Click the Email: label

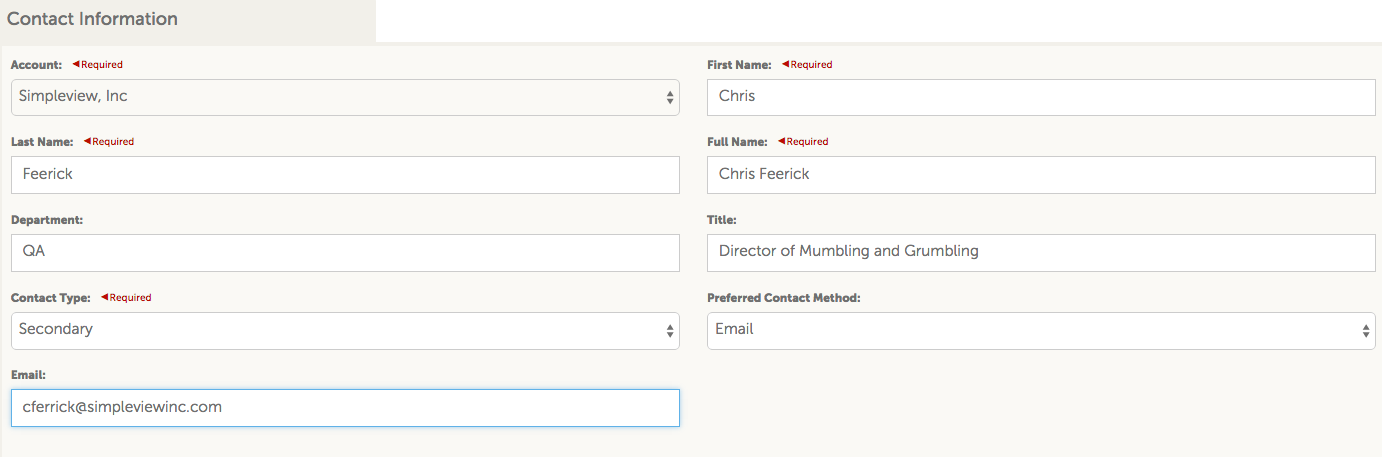click(x=29, y=375)
